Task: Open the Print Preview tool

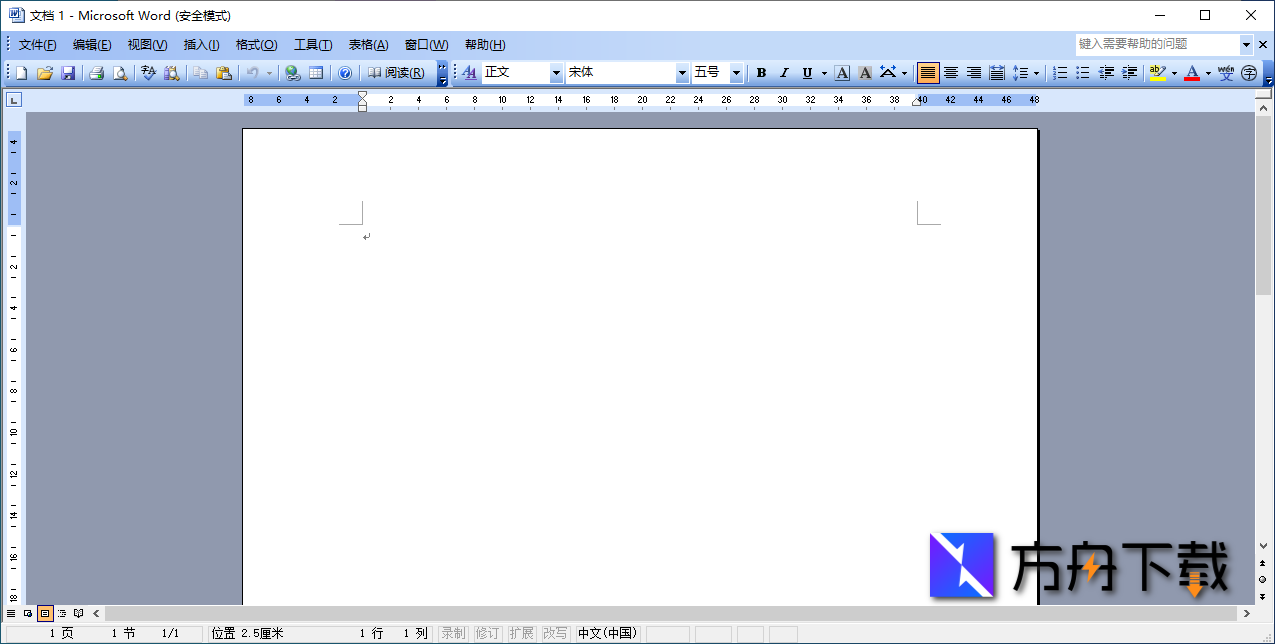Action: [120, 72]
